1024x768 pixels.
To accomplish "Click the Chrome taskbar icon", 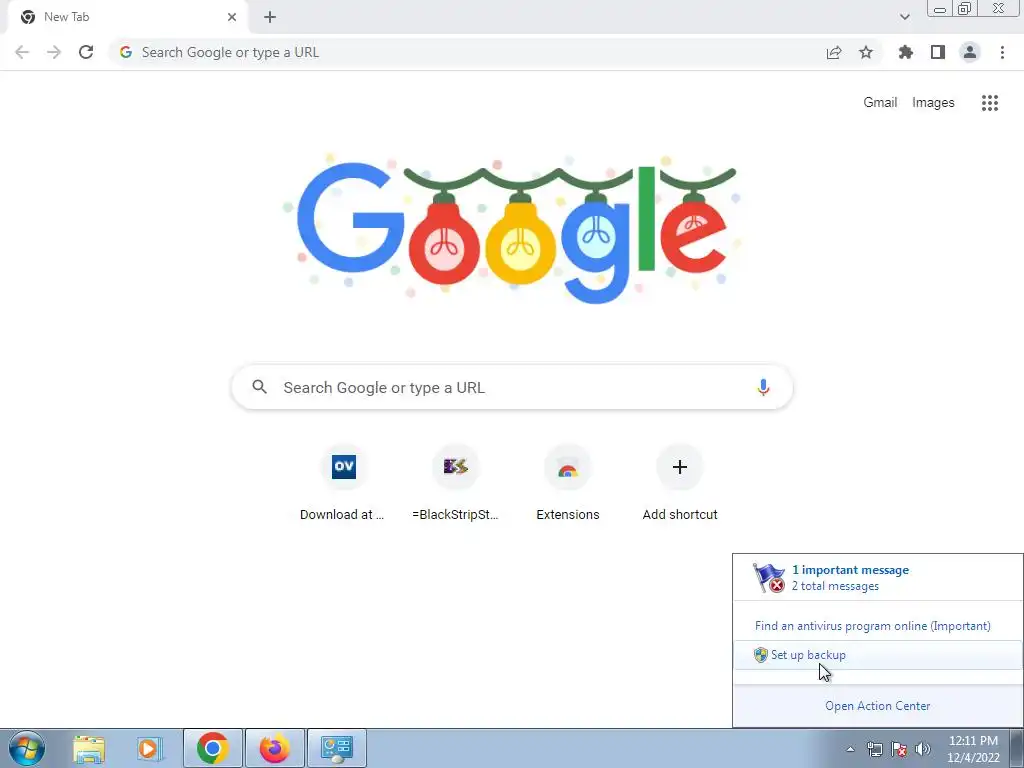I will click(213, 748).
